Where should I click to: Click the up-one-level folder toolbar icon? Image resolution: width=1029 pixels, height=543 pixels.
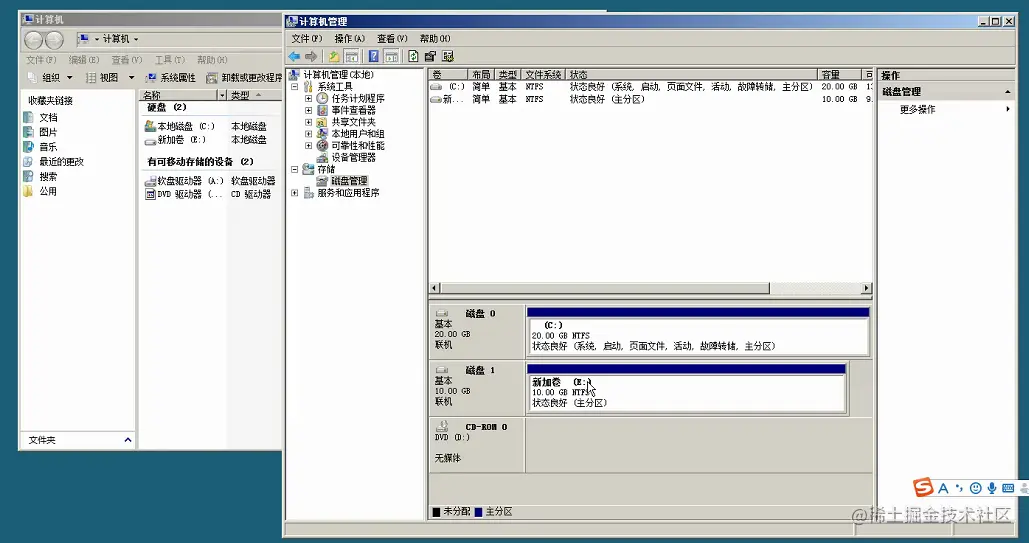coord(334,56)
